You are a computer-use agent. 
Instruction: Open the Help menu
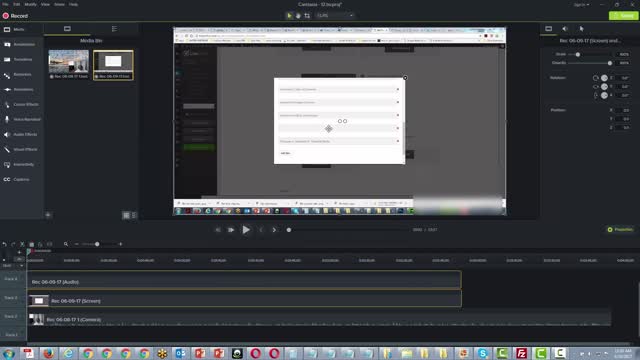tap(73, 4)
